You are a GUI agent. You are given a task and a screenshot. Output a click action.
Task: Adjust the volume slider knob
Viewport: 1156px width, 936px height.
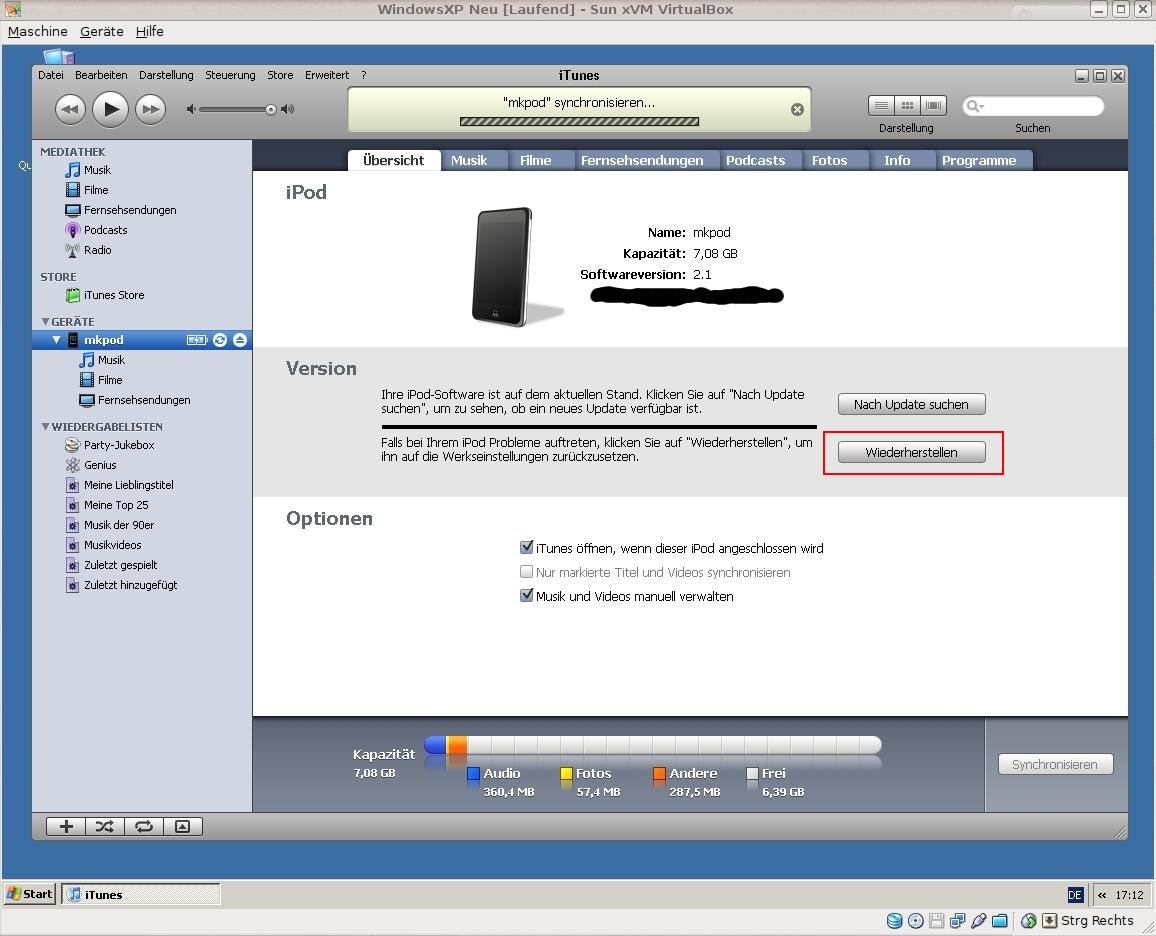[x=271, y=110]
